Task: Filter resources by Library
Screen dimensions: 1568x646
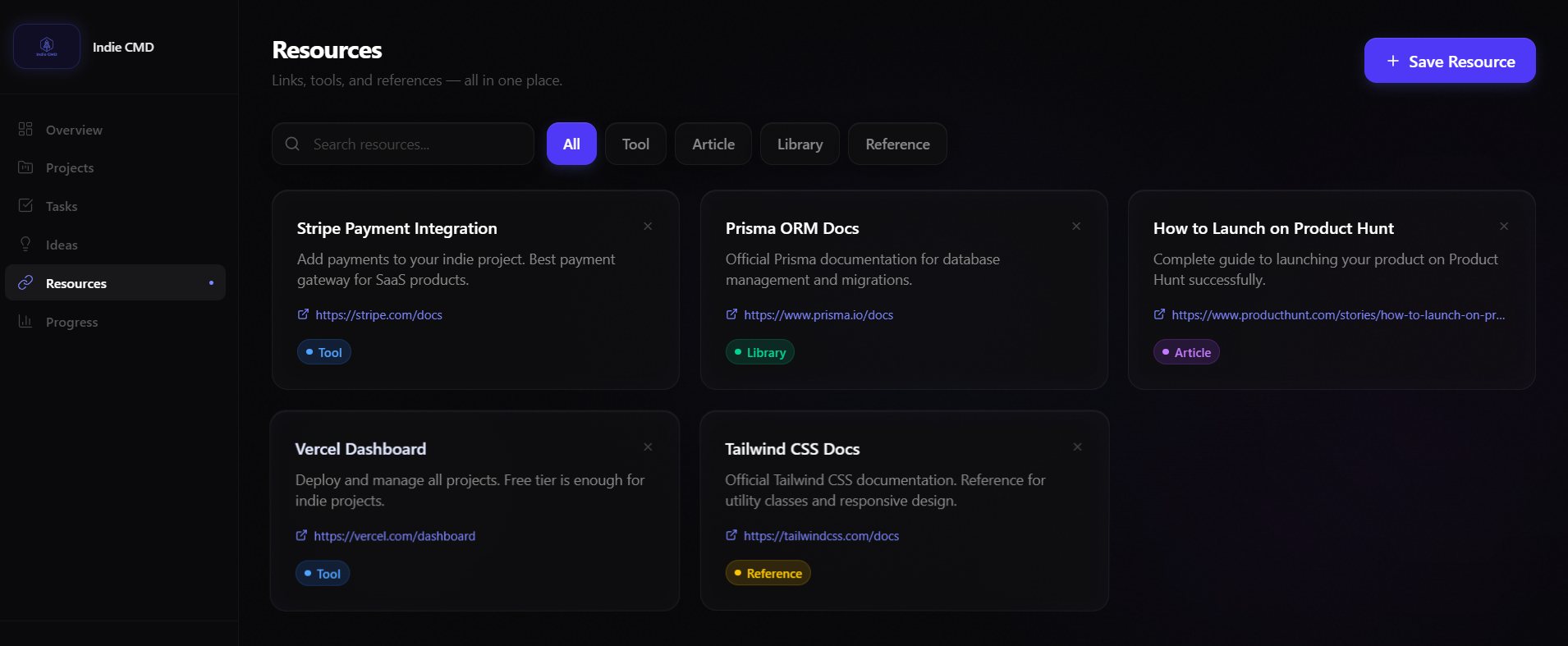Action: tap(800, 144)
